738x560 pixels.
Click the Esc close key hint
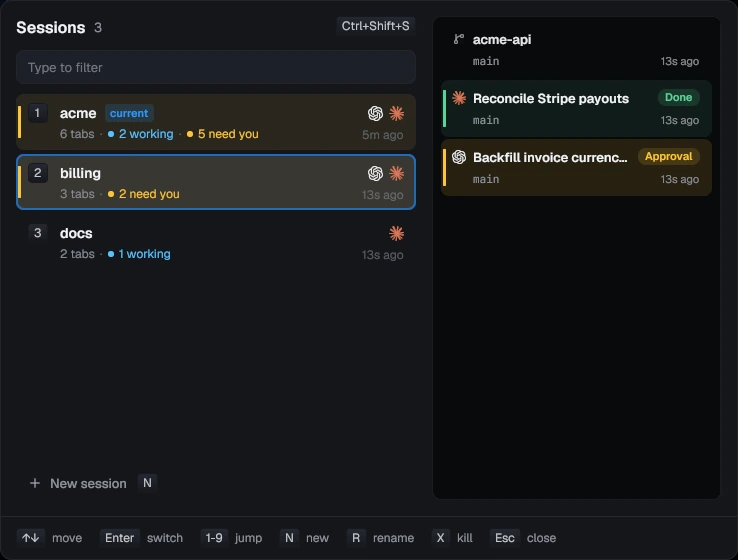505,537
